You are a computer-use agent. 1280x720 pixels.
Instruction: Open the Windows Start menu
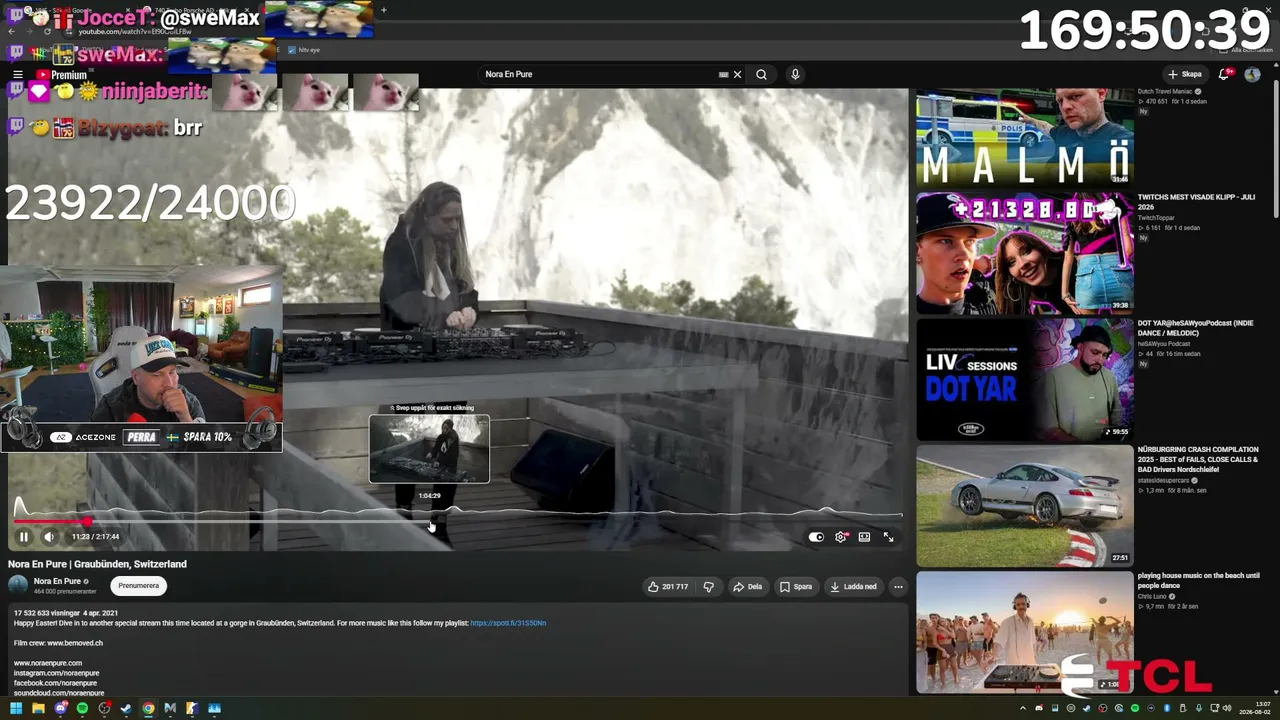(x=16, y=709)
